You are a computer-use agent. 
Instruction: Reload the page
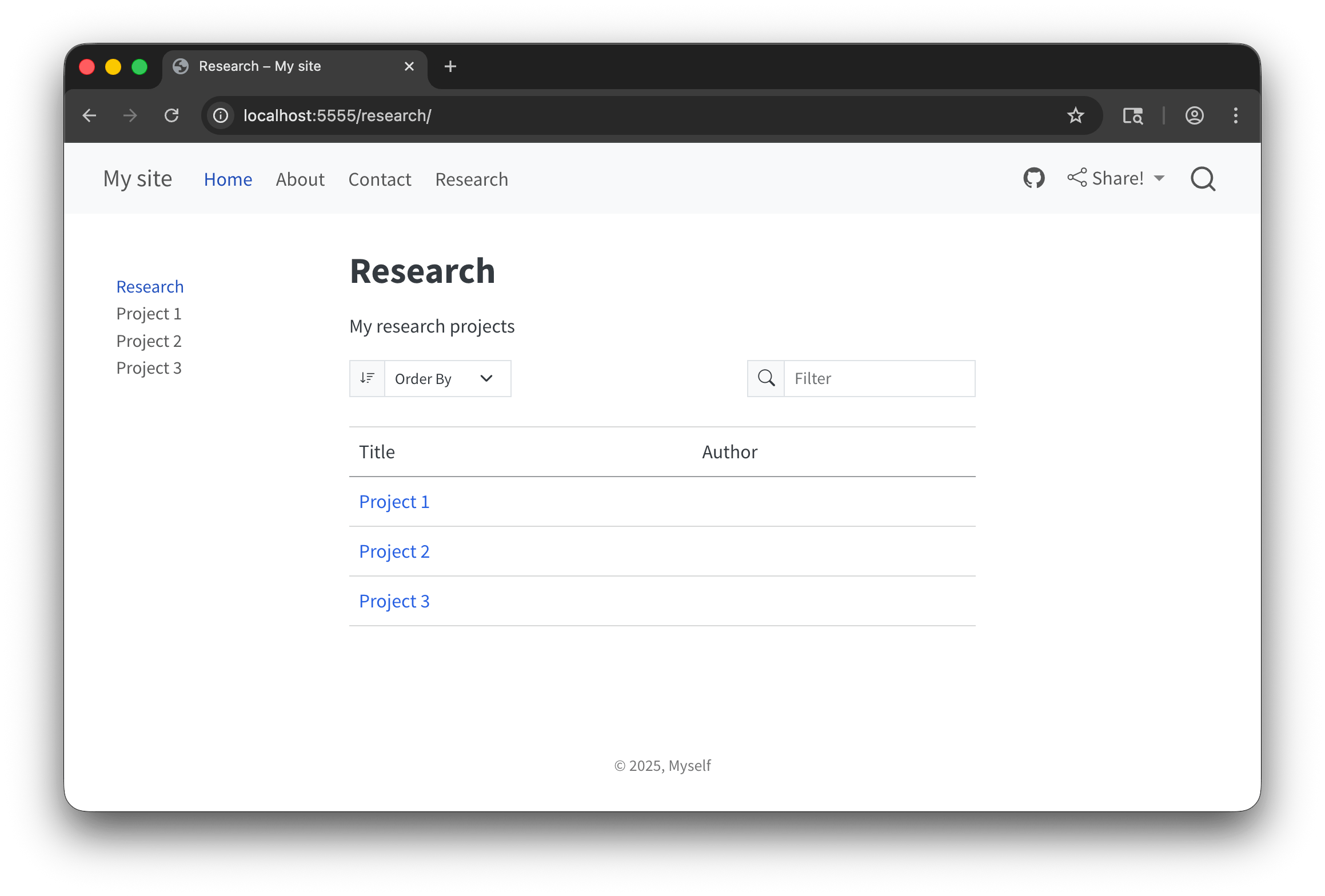(x=171, y=115)
